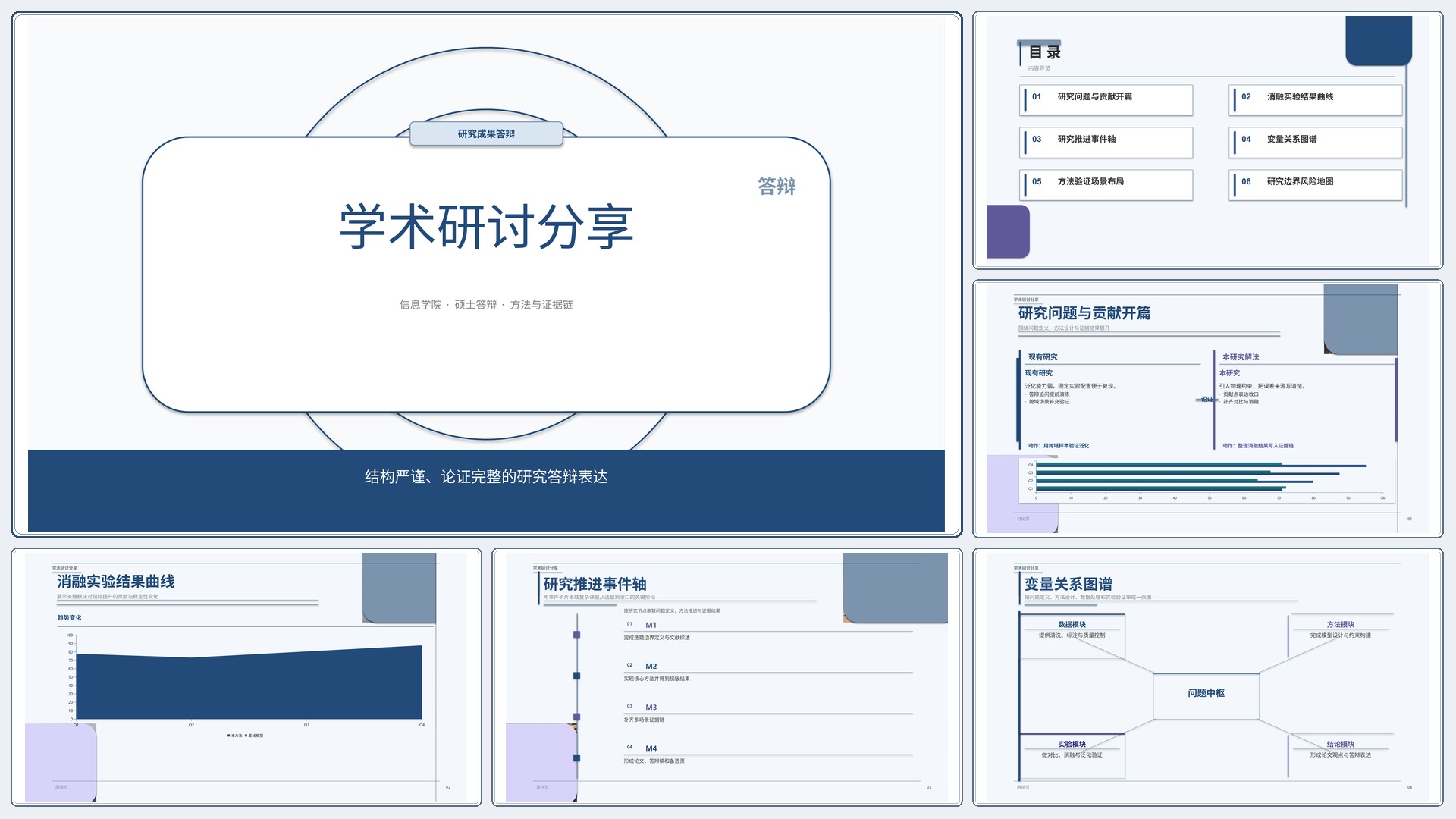Click the 方法模块 node

click(1341, 635)
